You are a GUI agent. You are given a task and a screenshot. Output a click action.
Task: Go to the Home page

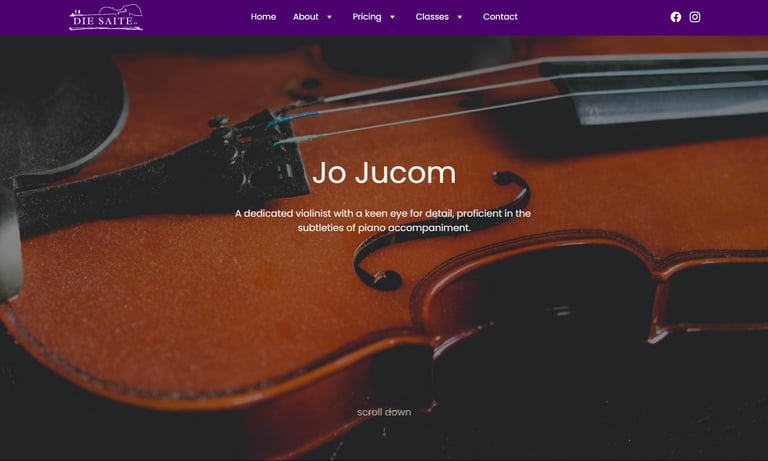click(x=264, y=17)
